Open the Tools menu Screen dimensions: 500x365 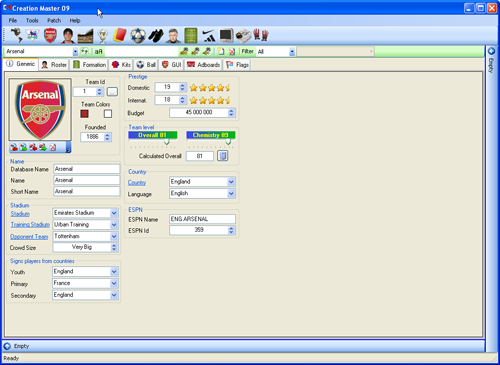[32, 20]
